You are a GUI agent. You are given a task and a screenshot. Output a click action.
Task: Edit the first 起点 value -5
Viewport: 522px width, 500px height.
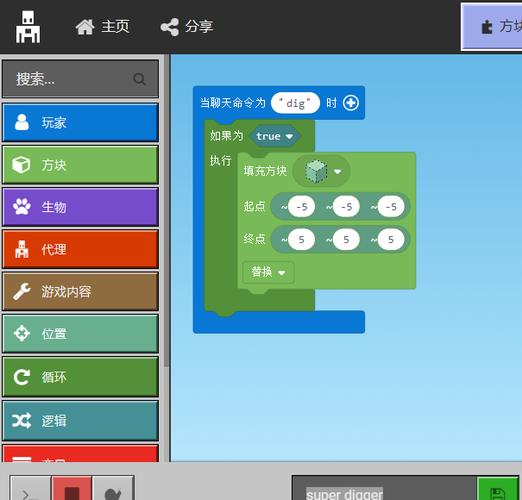coord(302,207)
